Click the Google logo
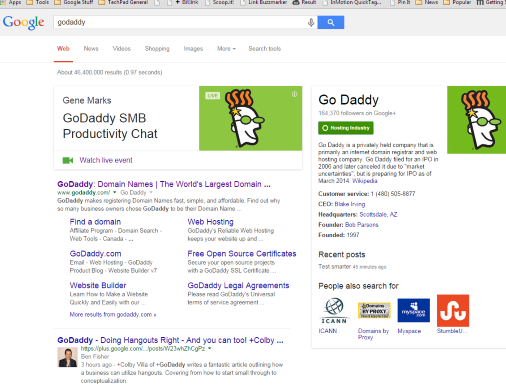Image resolution: width=506 pixels, height=386 pixels. 23,22
